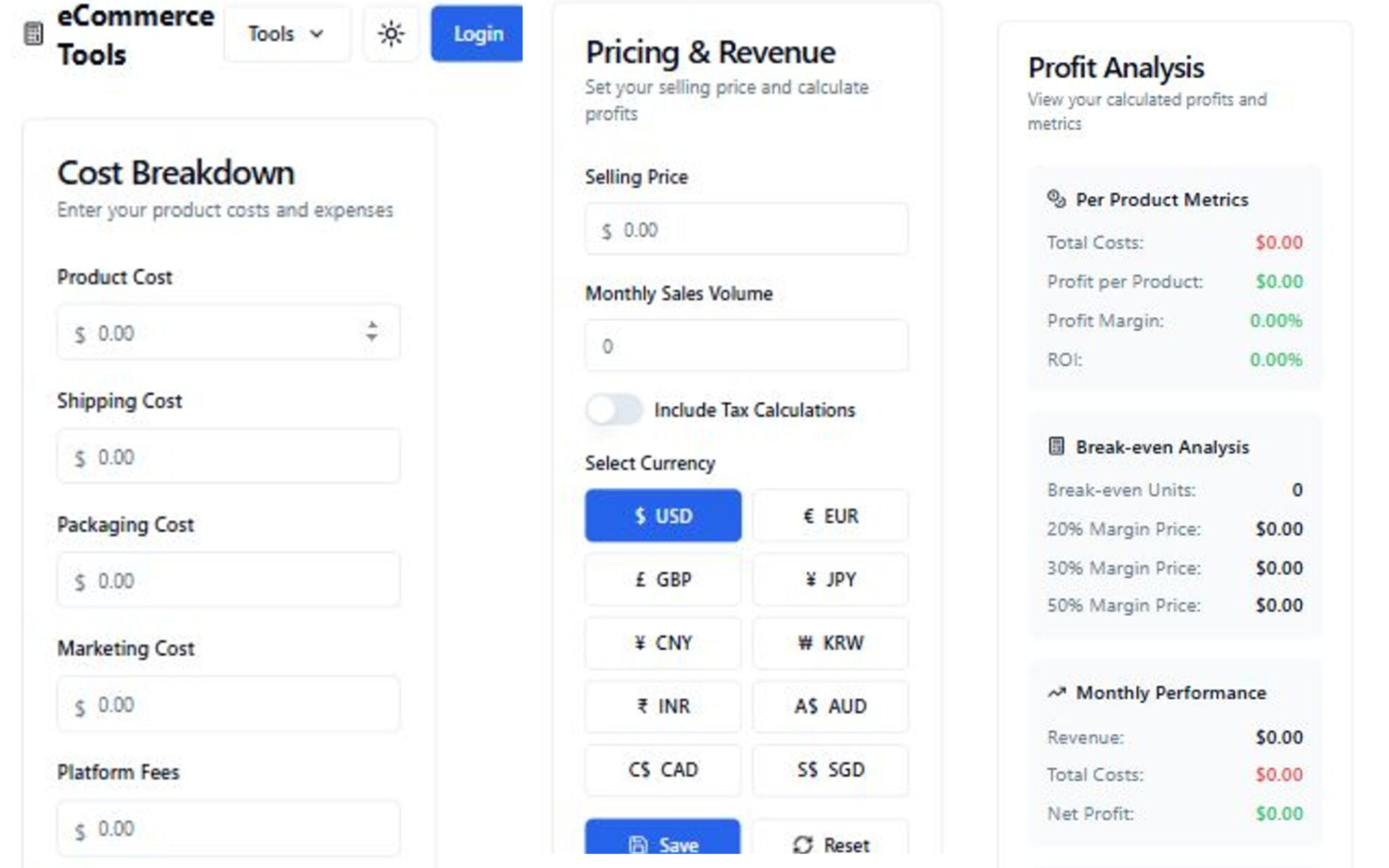The width and height of the screenshot is (1389, 868).
Task: Select EUR as the currency
Action: [x=830, y=515]
